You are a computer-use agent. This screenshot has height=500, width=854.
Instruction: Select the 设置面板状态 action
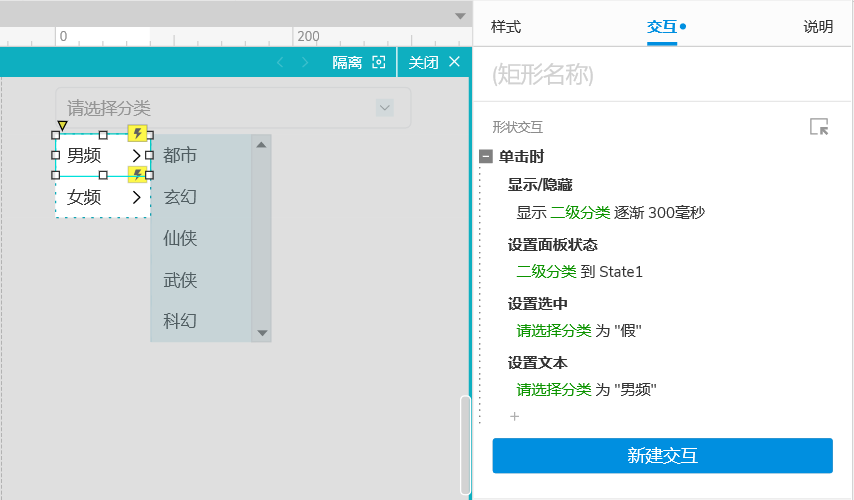(553, 245)
